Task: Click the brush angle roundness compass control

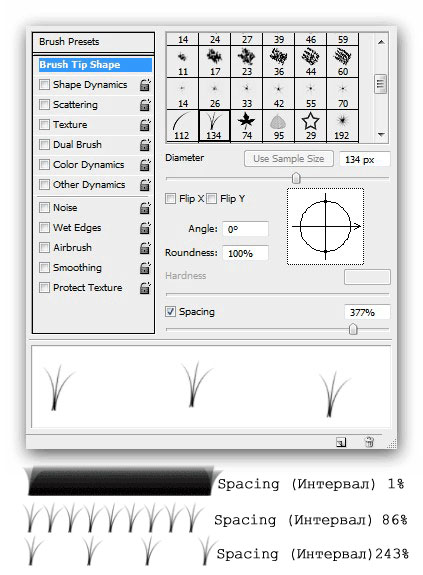Action: [x=325, y=226]
